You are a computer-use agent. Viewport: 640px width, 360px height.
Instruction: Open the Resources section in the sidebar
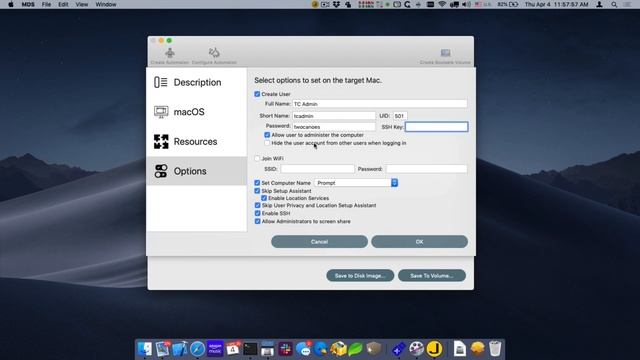click(197, 142)
